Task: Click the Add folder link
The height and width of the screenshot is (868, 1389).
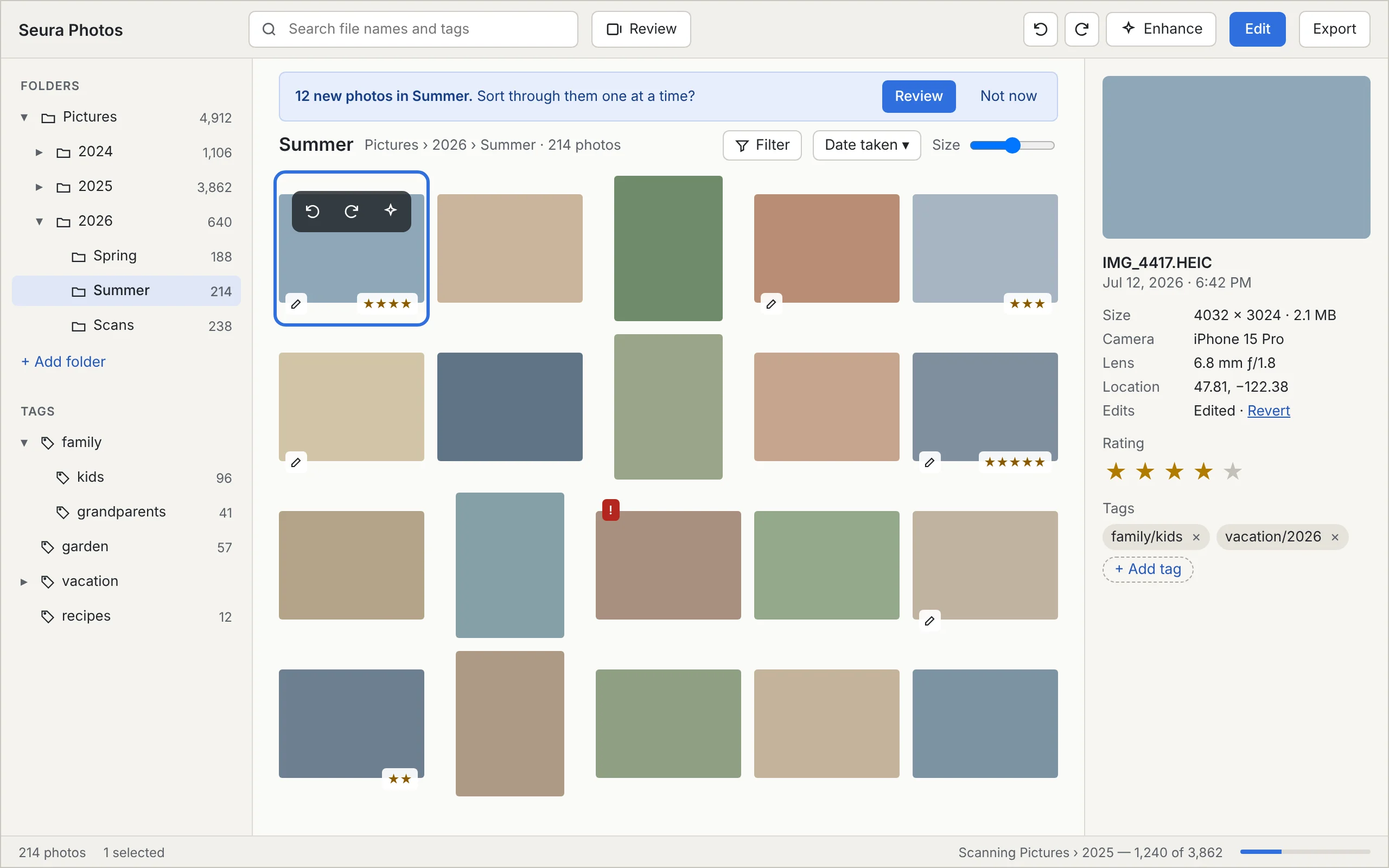Action: tap(63, 362)
